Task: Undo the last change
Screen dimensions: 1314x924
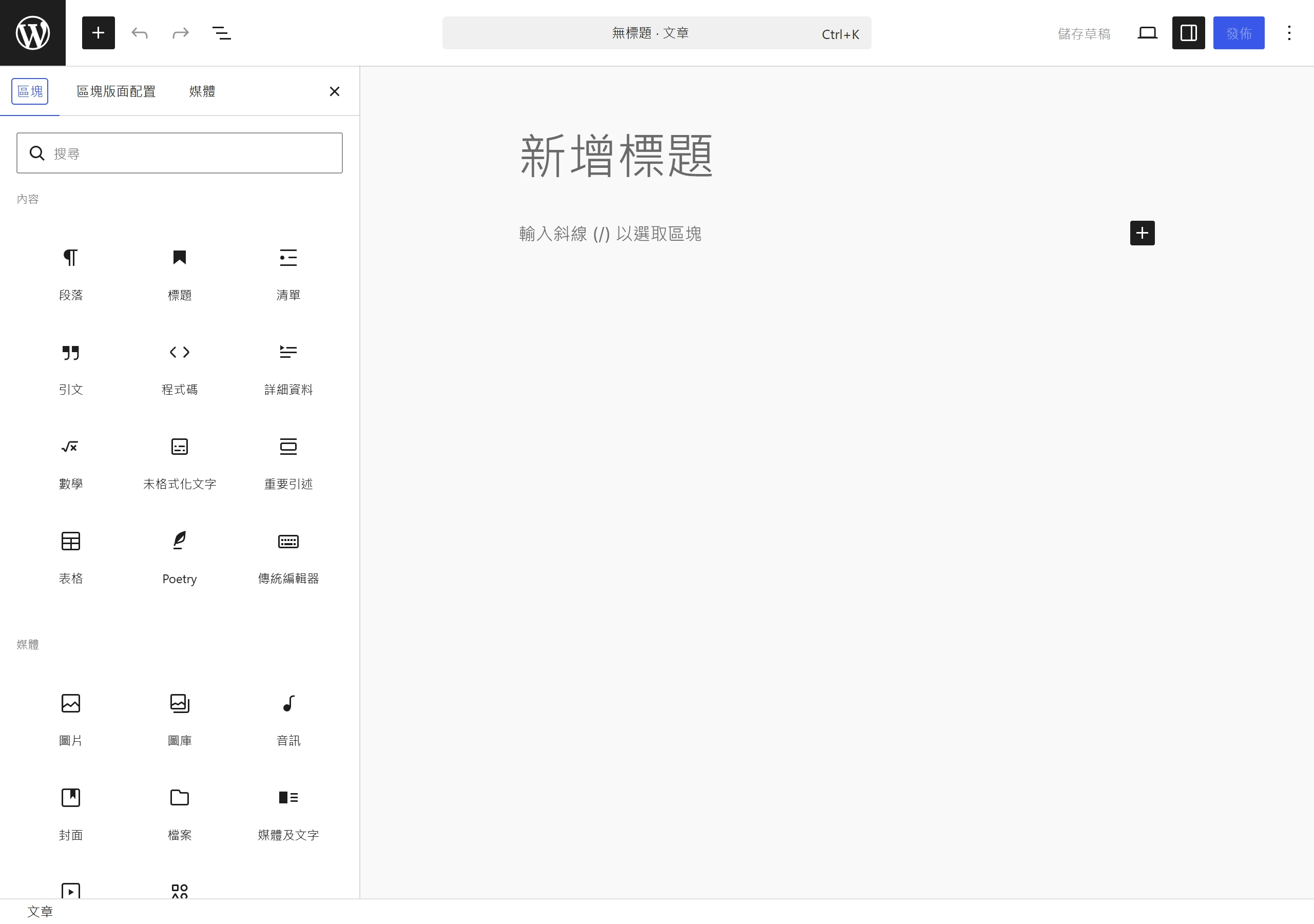Action: point(140,33)
